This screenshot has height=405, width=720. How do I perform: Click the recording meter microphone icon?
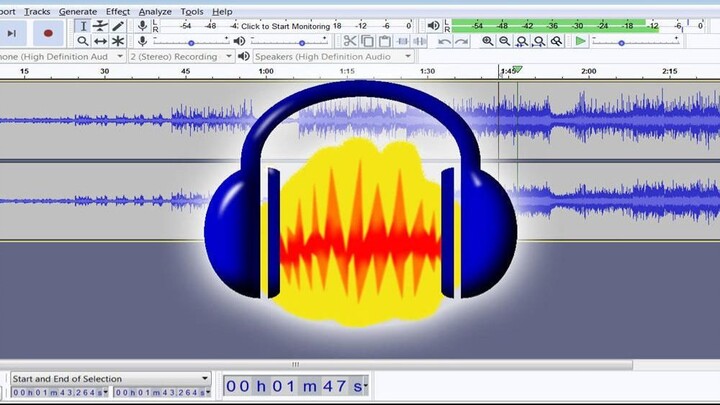143,26
